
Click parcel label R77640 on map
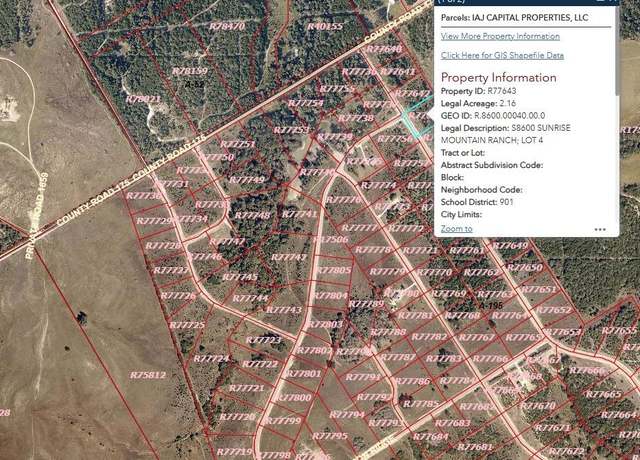click(384, 49)
